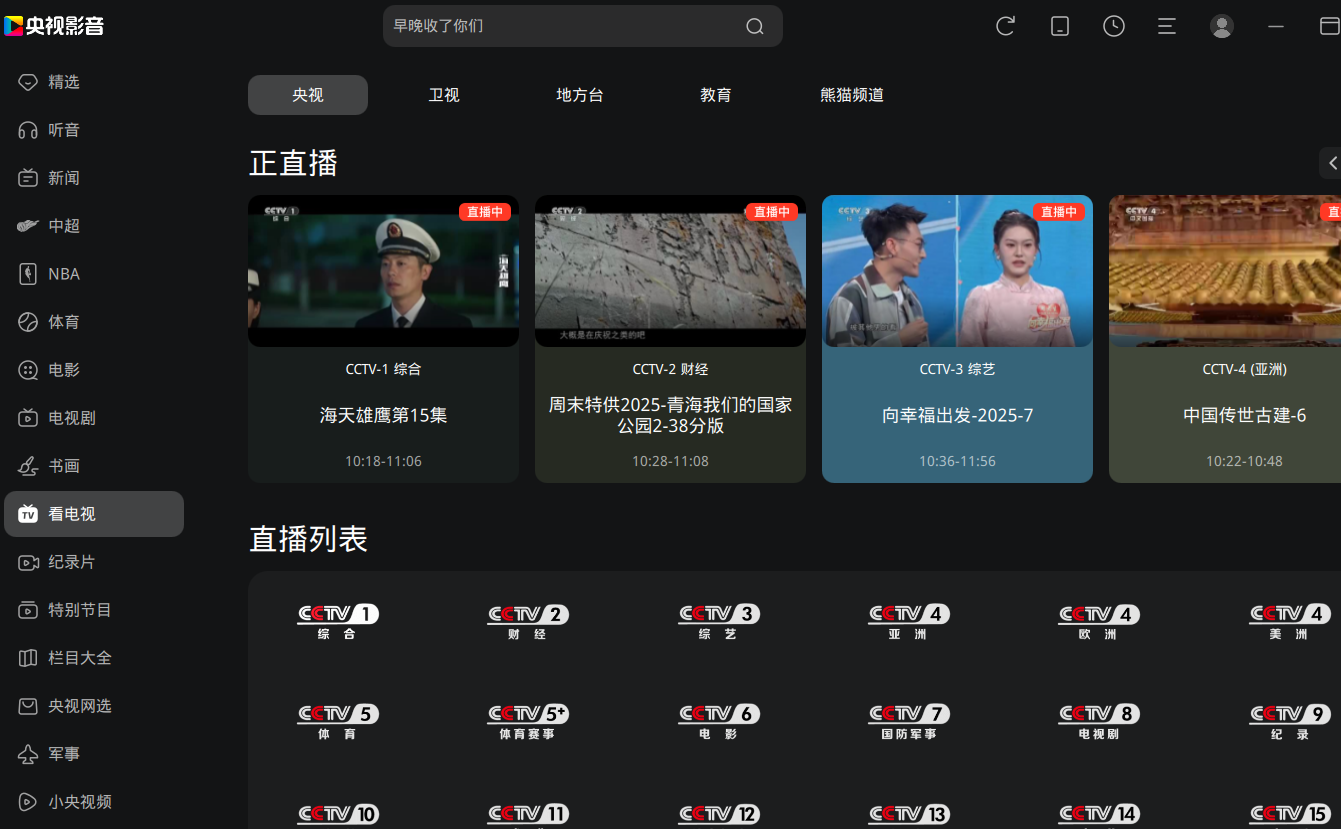This screenshot has width=1341, height=829.
Task: Open CCTV-1 综合 channel logo
Action: click(338, 621)
